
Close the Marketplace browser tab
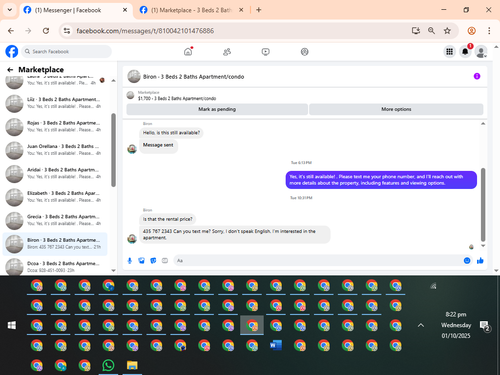click(241, 10)
